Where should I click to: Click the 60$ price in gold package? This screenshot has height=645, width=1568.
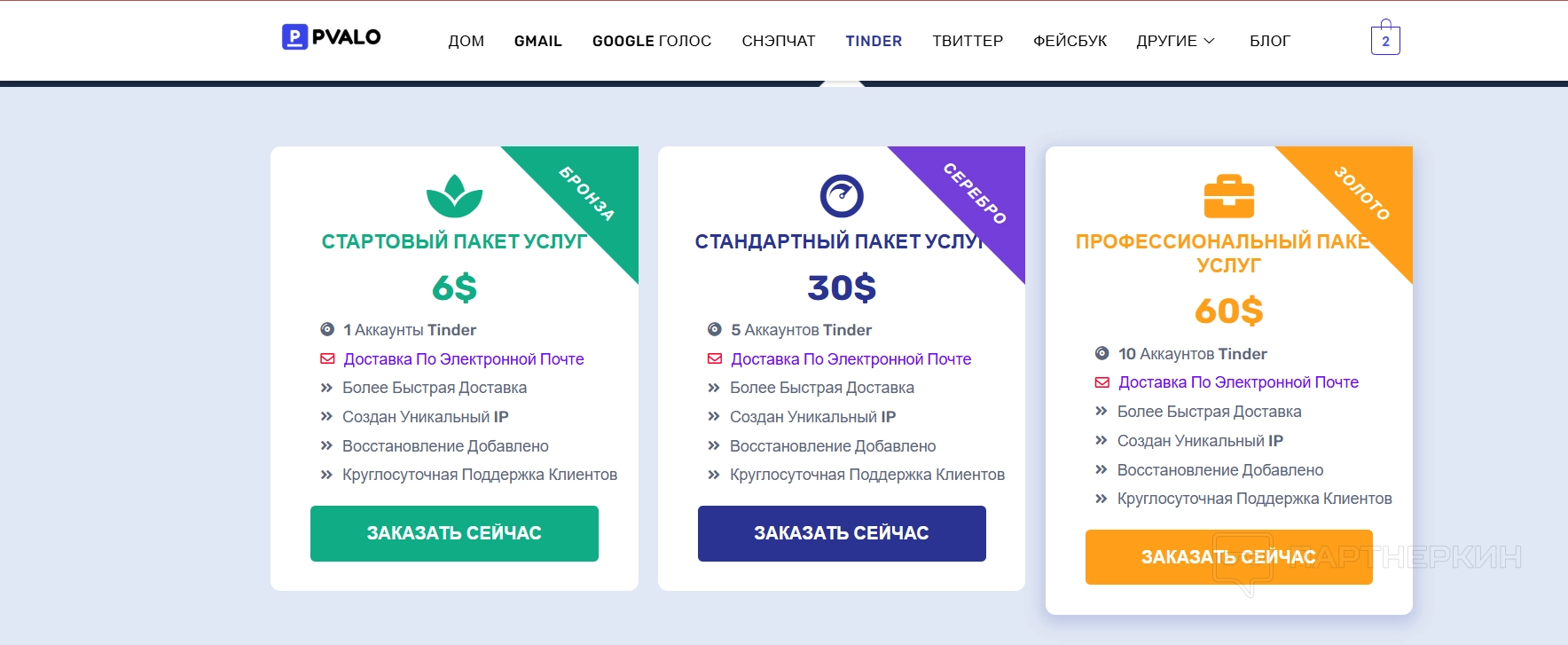1228,311
